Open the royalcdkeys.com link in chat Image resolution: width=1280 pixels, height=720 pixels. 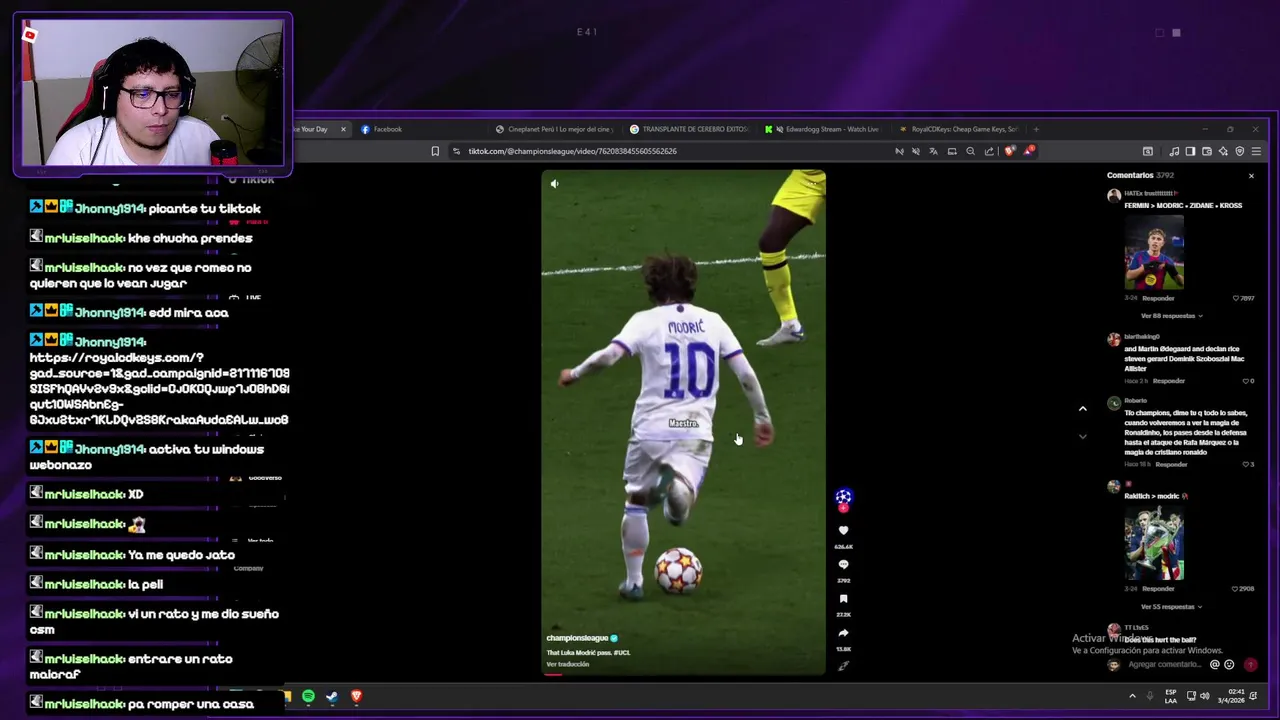coord(159,388)
